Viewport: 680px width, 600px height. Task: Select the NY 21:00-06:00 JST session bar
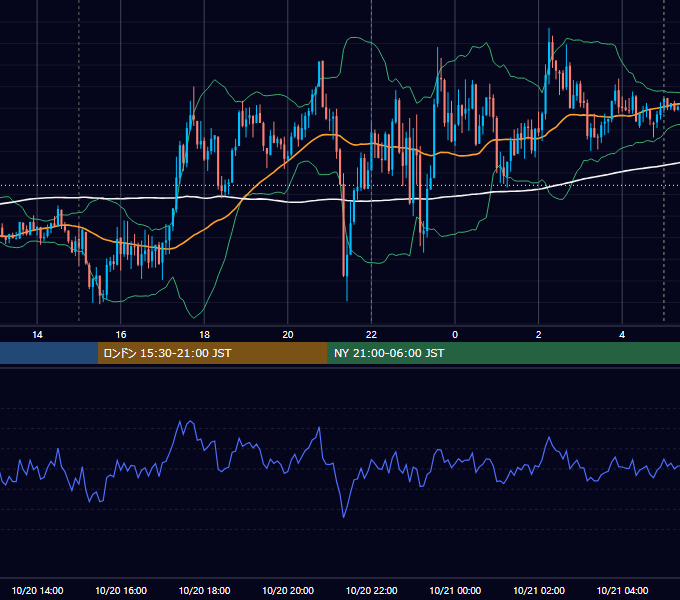click(x=503, y=353)
